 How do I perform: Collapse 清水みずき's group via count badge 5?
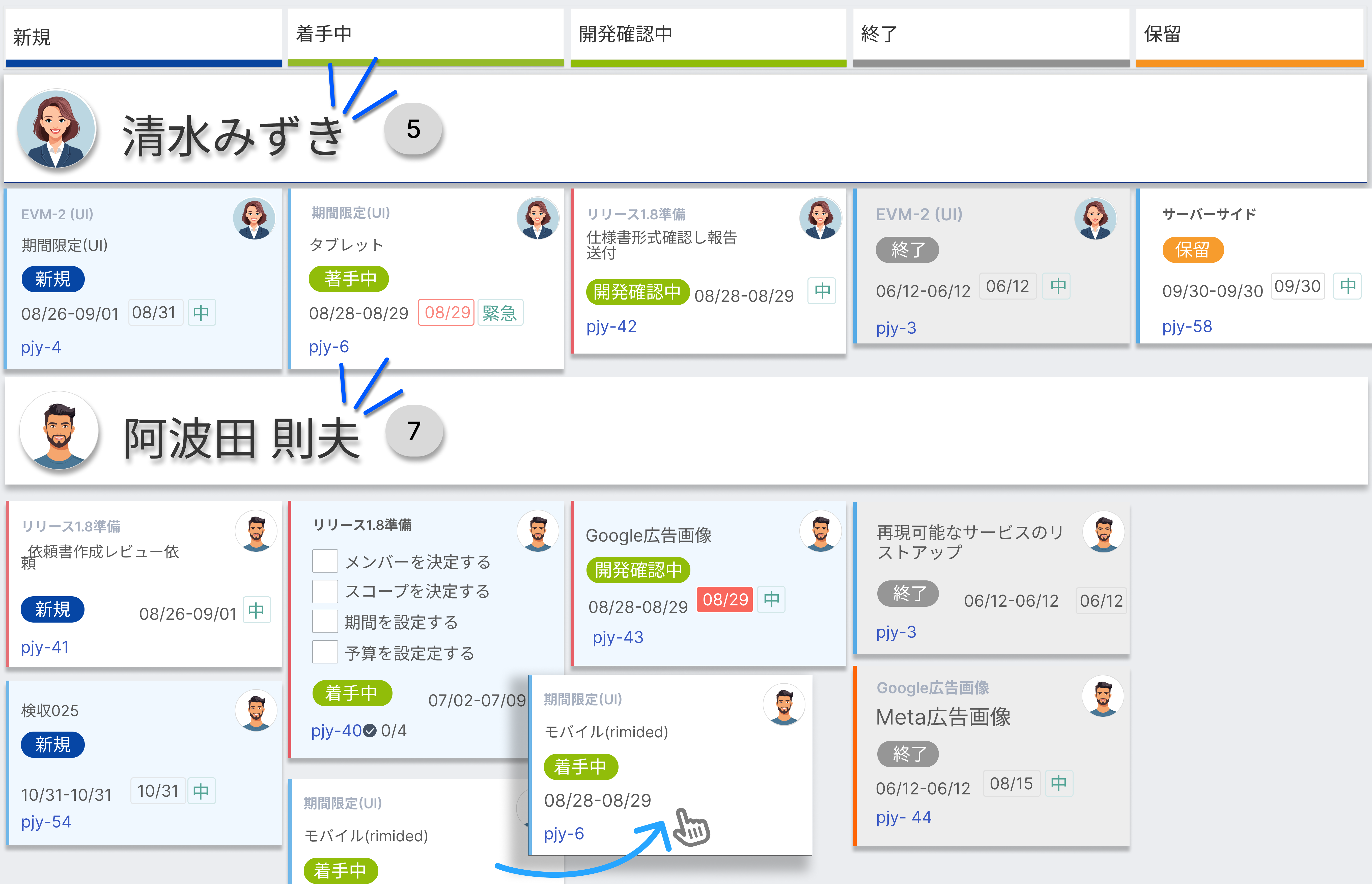[x=413, y=129]
